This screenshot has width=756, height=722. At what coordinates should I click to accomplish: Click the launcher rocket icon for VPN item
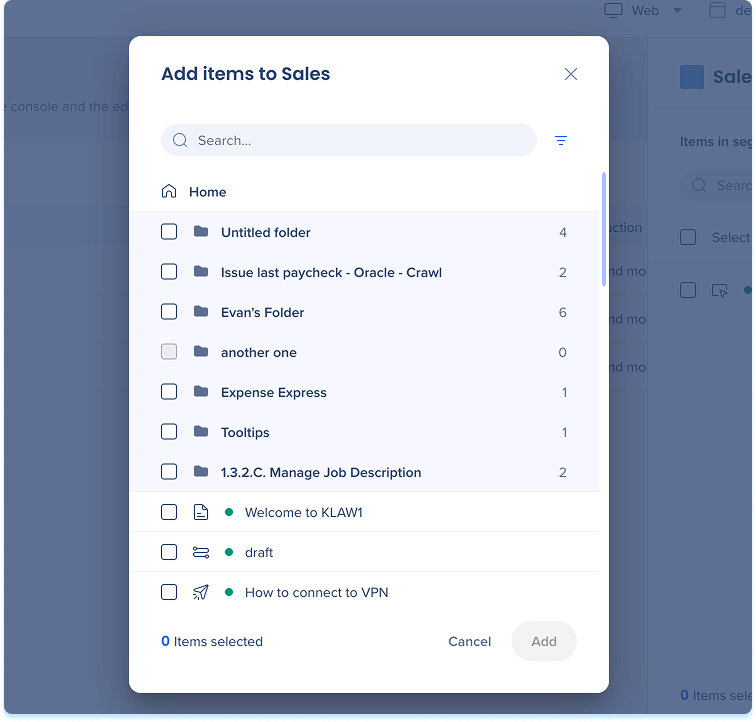[201, 592]
